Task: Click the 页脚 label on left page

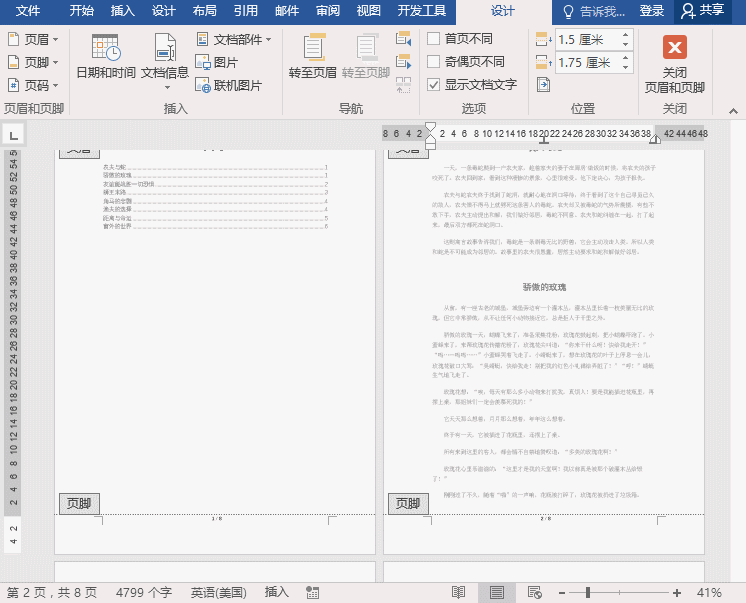Action: click(x=79, y=504)
